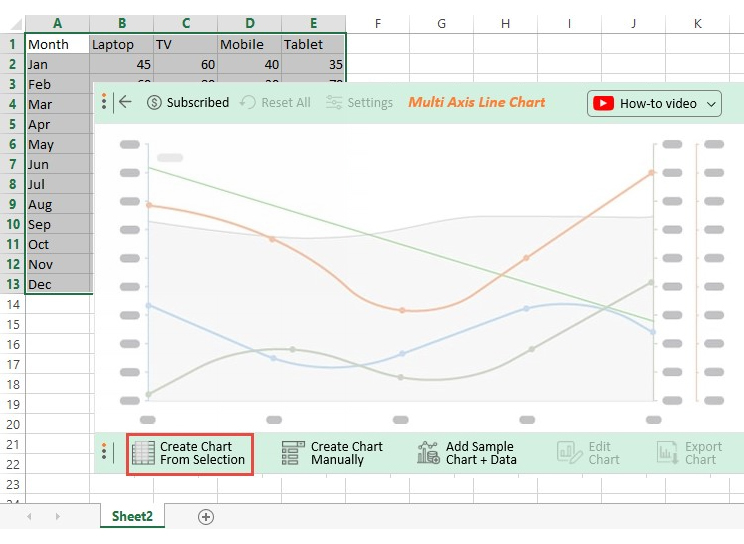
Task: Expand the How-to video dropdown arrow
Action: click(712, 103)
